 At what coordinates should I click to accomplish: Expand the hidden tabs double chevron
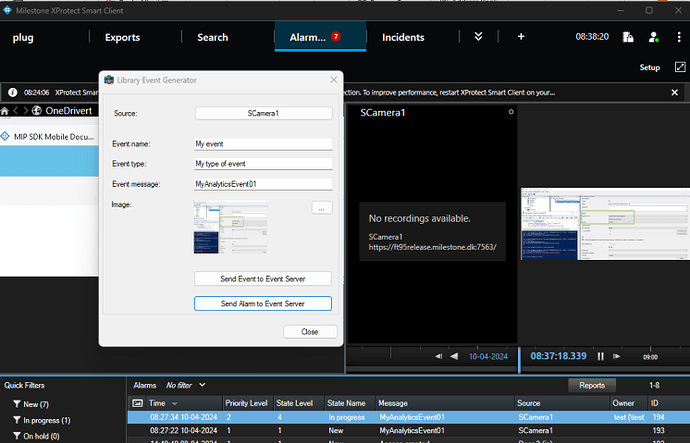tap(478, 37)
